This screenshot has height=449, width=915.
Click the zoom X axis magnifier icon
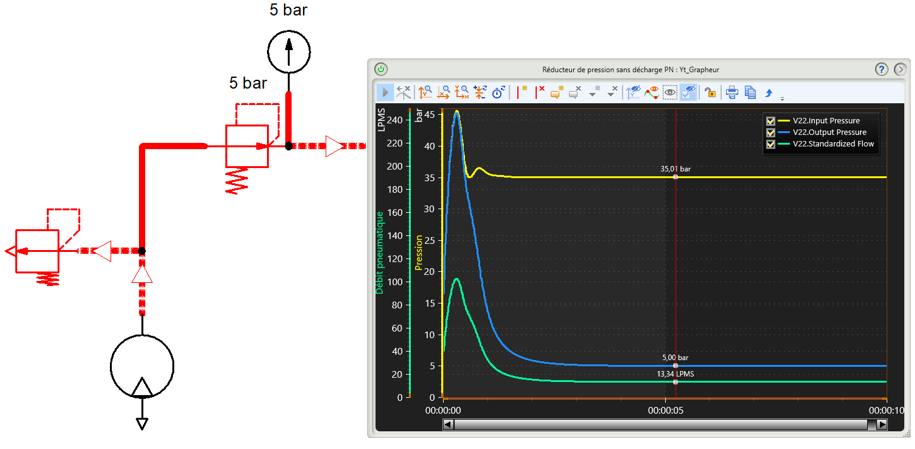coord(443,92)
